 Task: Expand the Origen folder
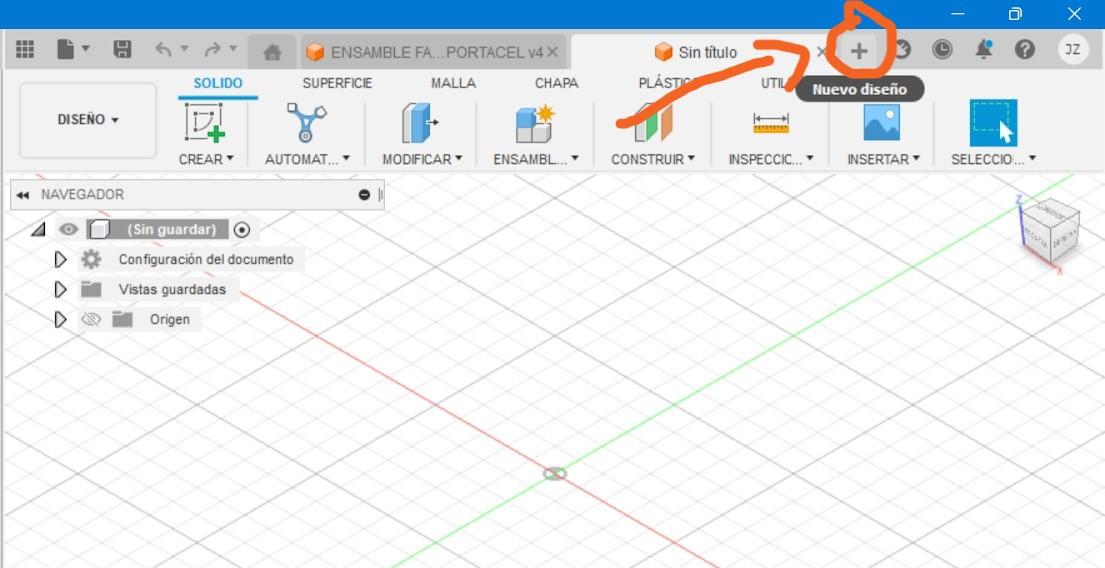click(61, 320)
